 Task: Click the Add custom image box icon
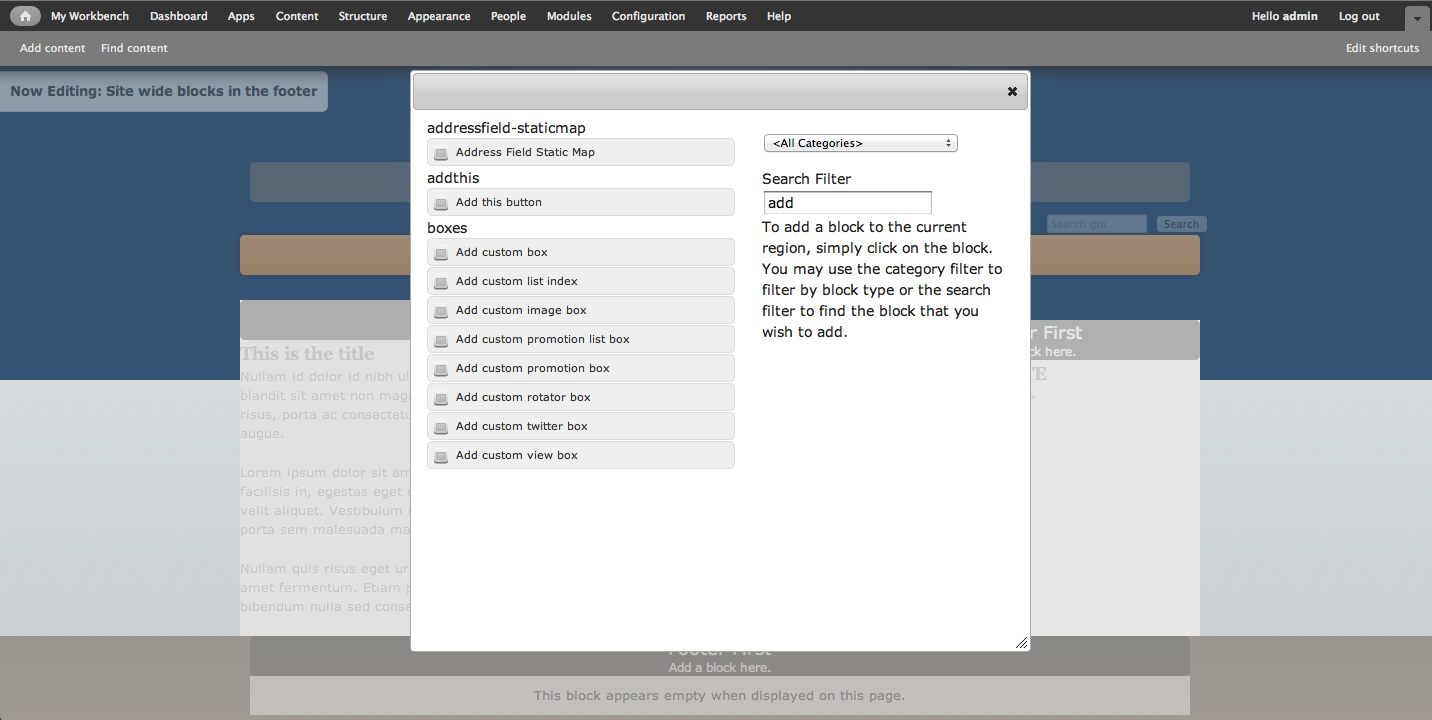441,310
